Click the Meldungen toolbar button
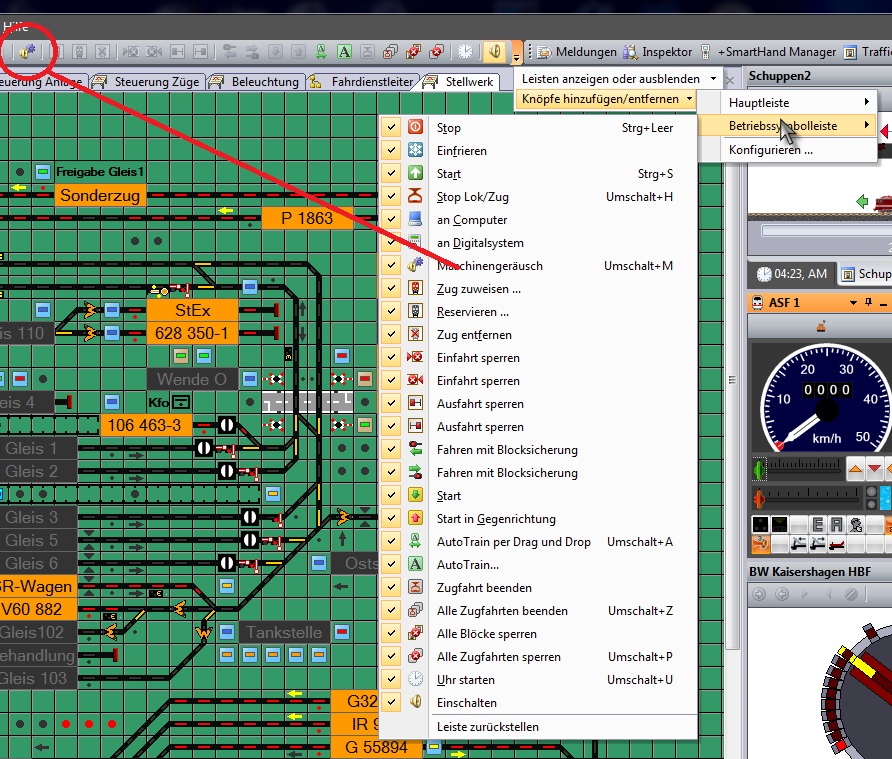 coord(577,51)
